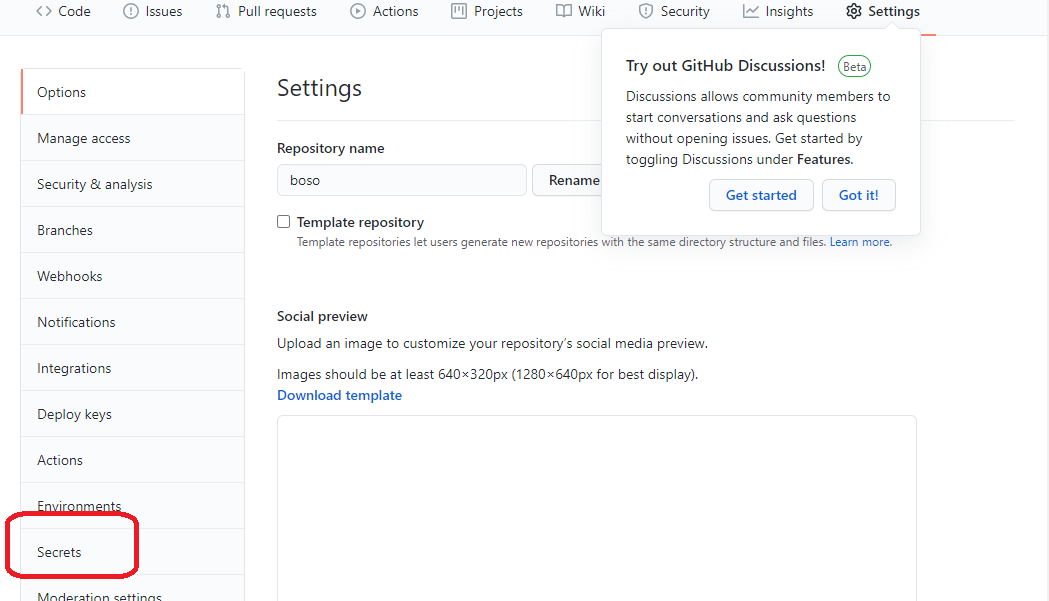
Task: Click the Pull requests icon
Action: click(223, 12)
